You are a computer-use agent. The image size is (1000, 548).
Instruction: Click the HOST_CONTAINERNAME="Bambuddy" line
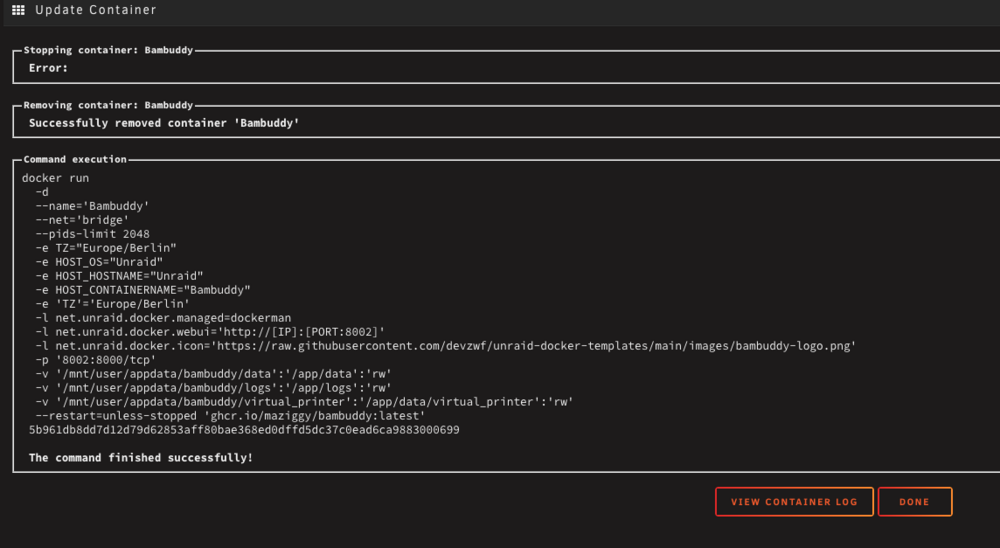click(x=143, y=290)
